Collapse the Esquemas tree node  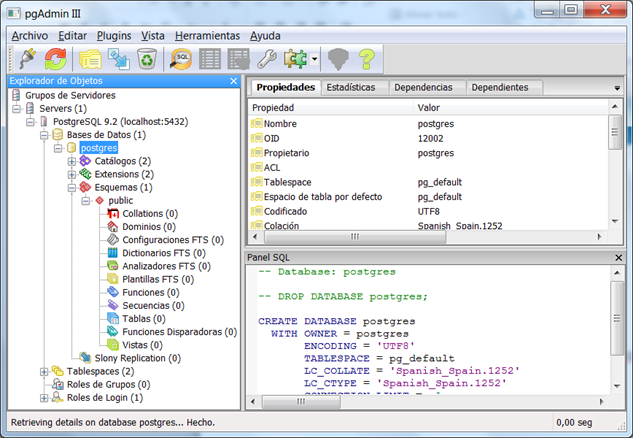pos(72,187)
